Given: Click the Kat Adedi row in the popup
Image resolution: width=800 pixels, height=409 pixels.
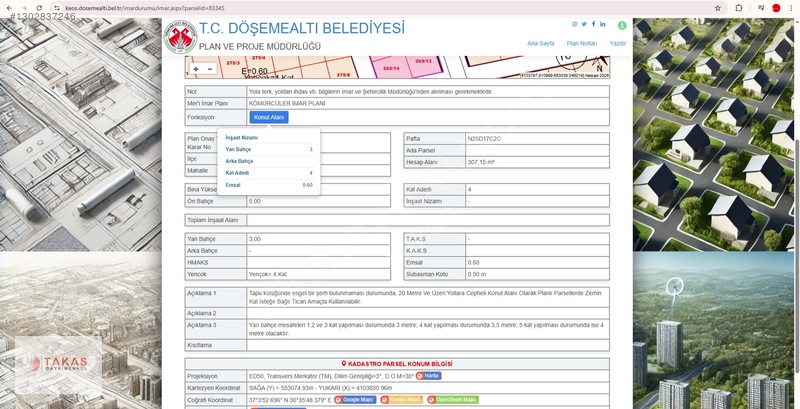Looking at the screenshot, I should tap(269, 173).
